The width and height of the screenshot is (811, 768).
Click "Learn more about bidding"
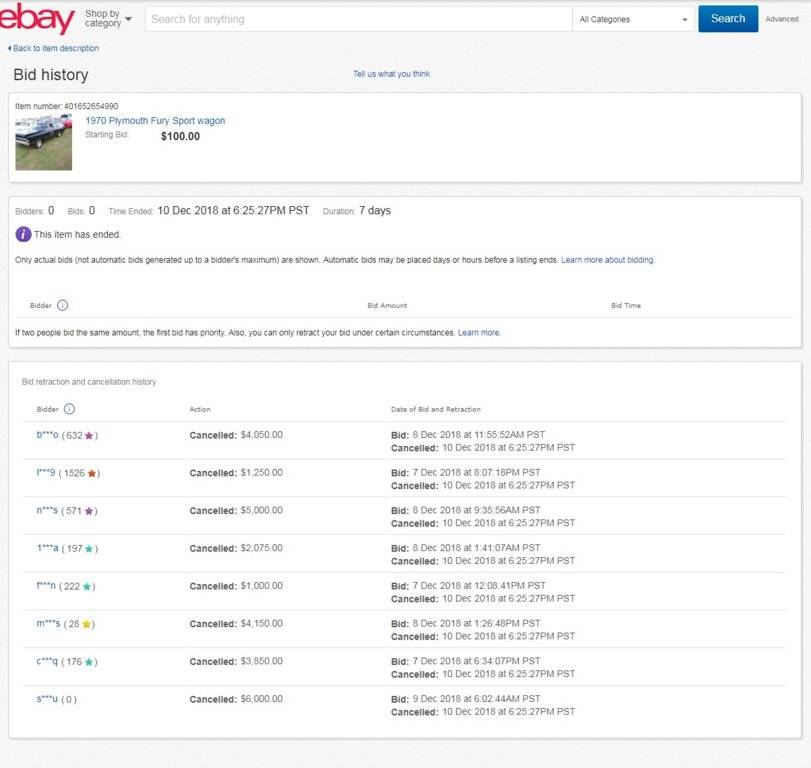pyautogui.click(x=606, y=259)
